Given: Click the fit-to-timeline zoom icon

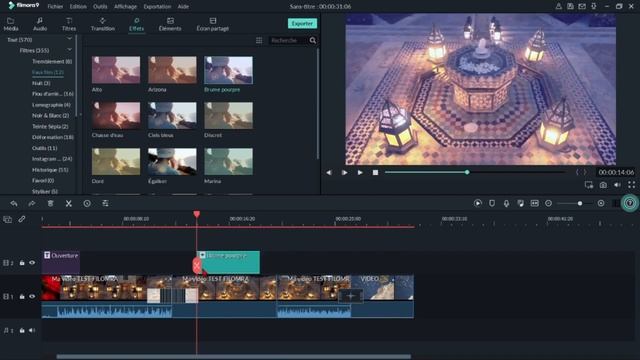Looking at the screenshot, I should pos(534,203).
